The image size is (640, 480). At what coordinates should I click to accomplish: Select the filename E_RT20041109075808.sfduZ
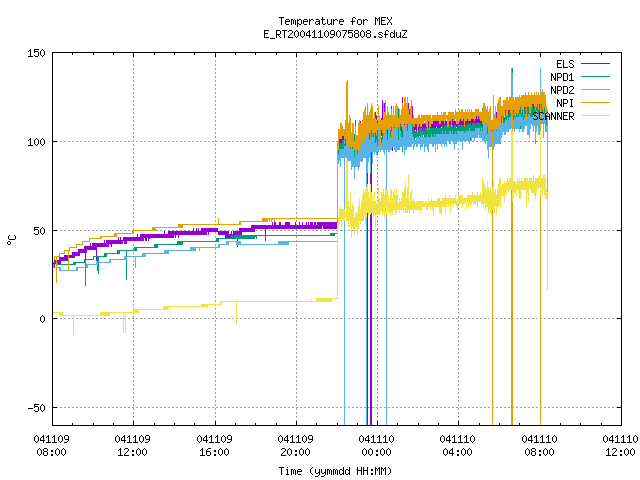click(335, 34)
